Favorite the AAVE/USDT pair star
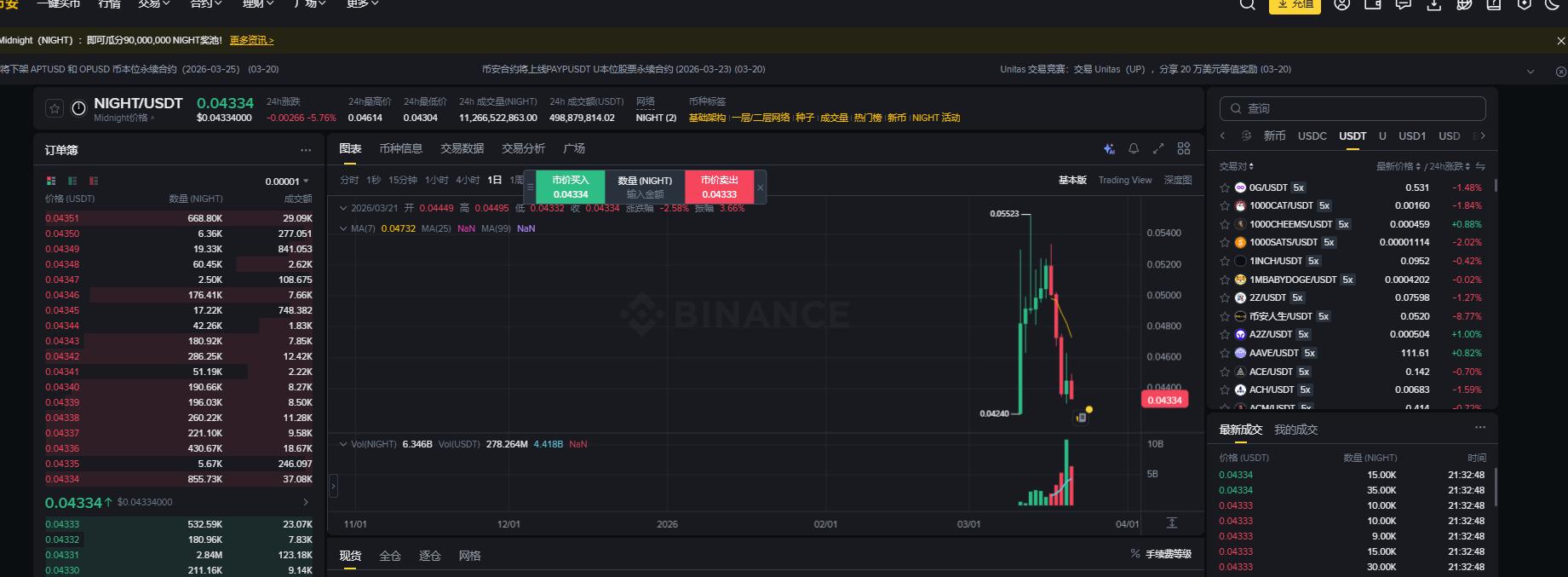This screenshot has height=577, width=1568. click(x=1225, y=353)
